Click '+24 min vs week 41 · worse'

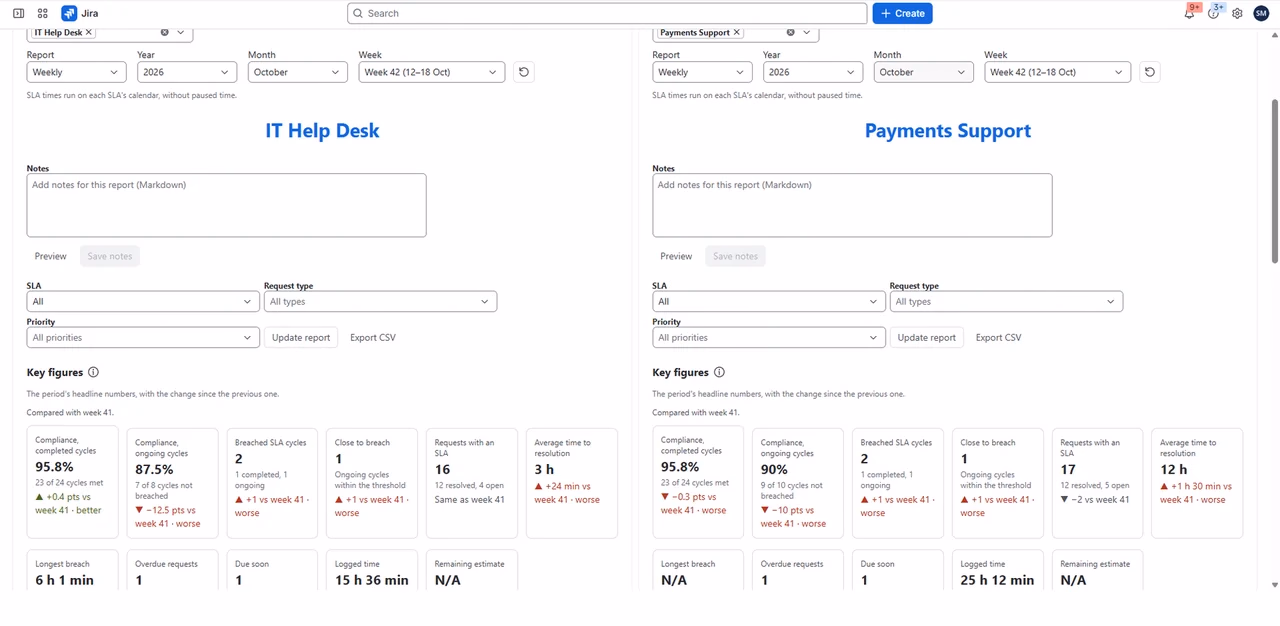tap(569, 493)
